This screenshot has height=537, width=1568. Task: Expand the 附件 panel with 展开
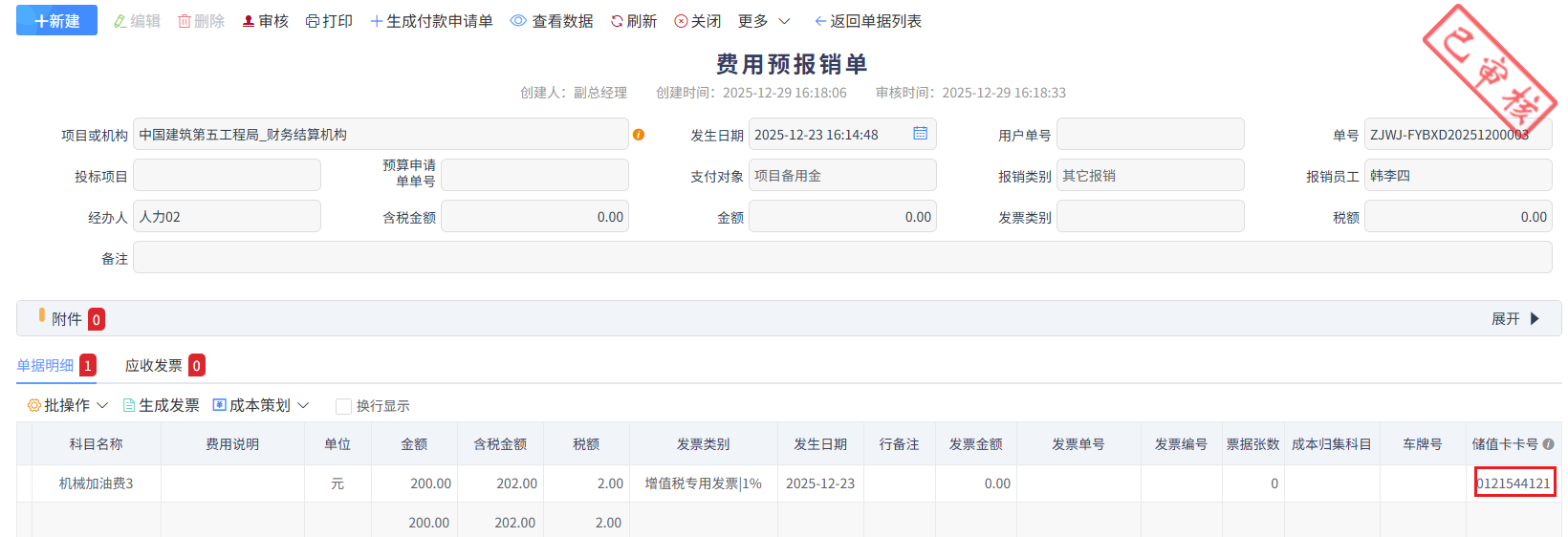coord(1515,319)
